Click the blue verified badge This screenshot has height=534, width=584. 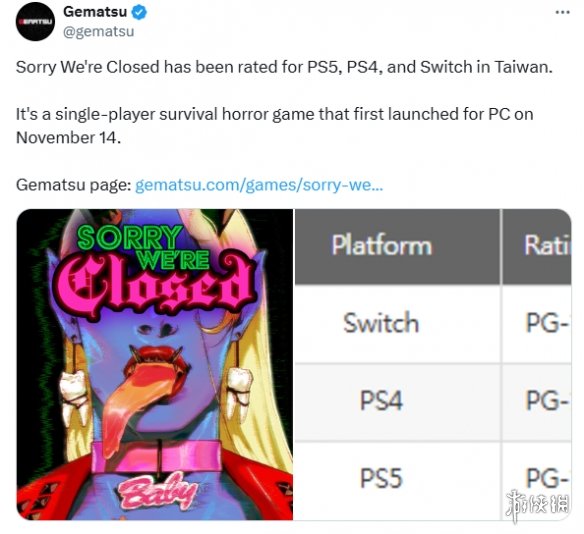click(140, 12)
